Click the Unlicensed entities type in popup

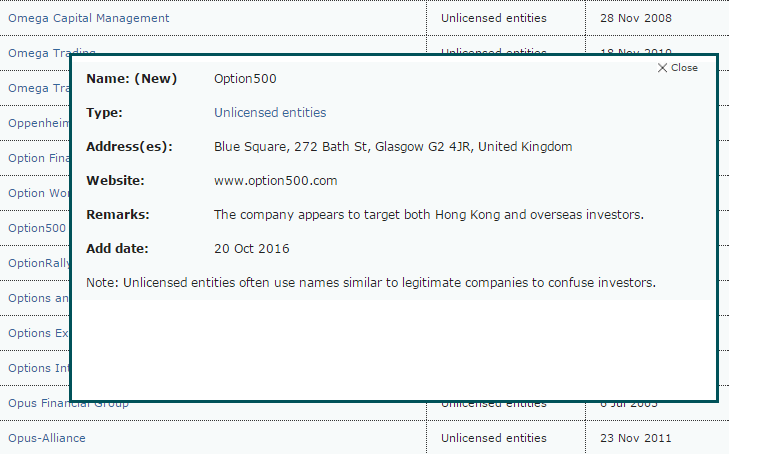[x=270, y=113]
